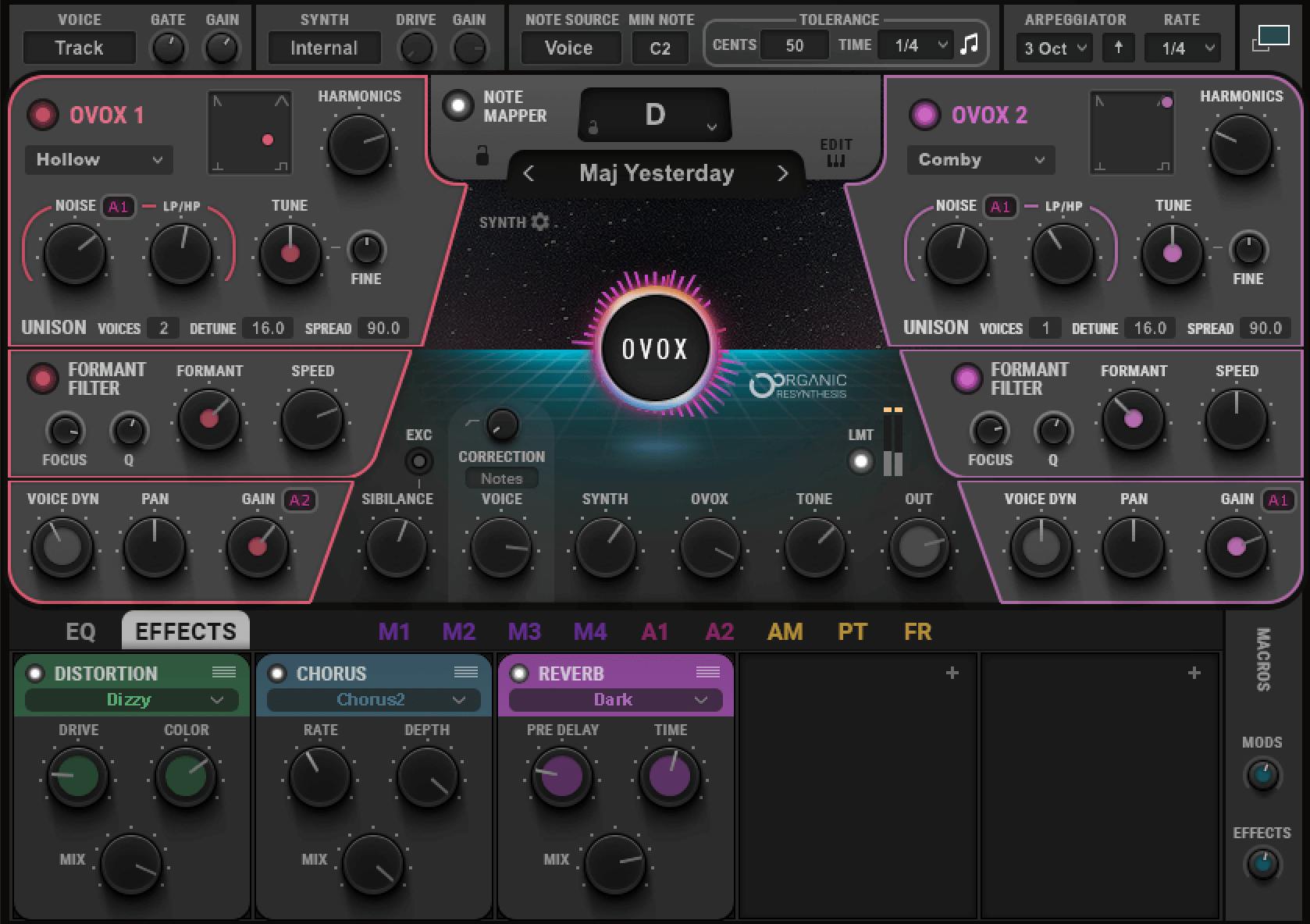This screenshot has width=1310, height=924.
Task: Open tolerance TIME 1/4 dropdown
Action: point(915,46)
